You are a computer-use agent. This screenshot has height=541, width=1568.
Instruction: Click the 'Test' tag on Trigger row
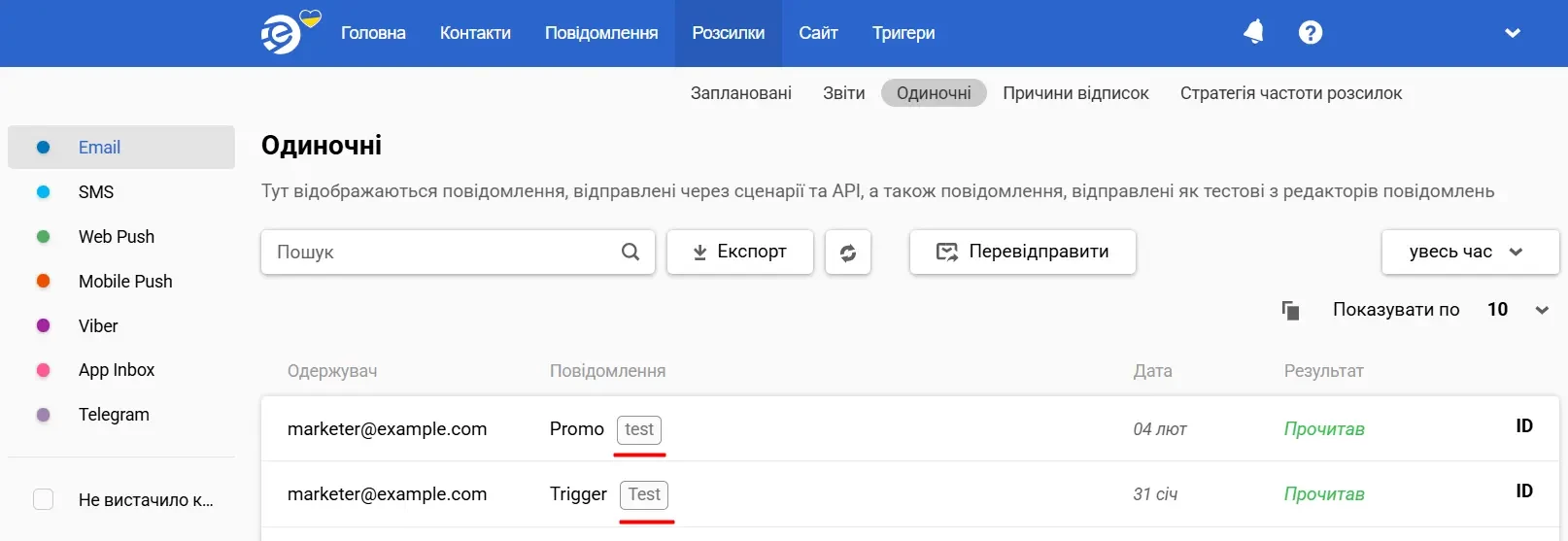point(644,494)
